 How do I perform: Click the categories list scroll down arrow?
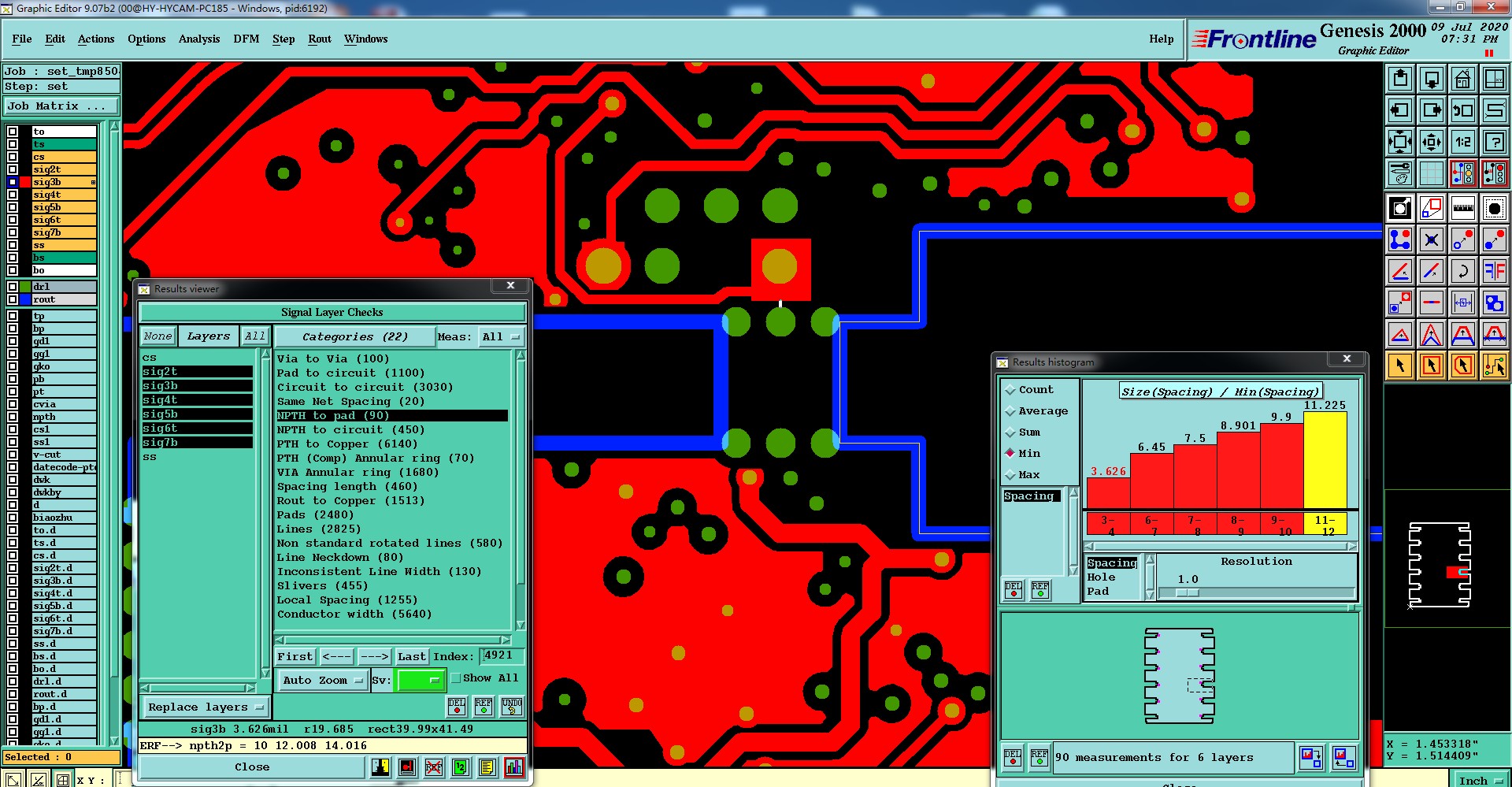pyautogui.click(x=521, y=626)
